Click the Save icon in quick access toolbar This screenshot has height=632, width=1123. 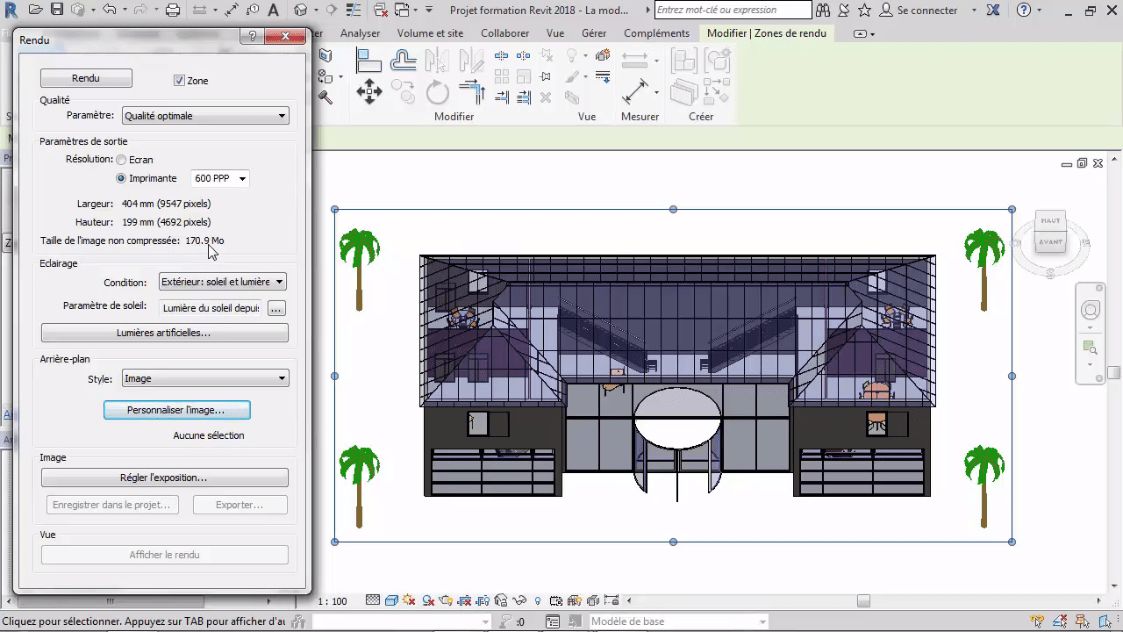coord(56,10)
